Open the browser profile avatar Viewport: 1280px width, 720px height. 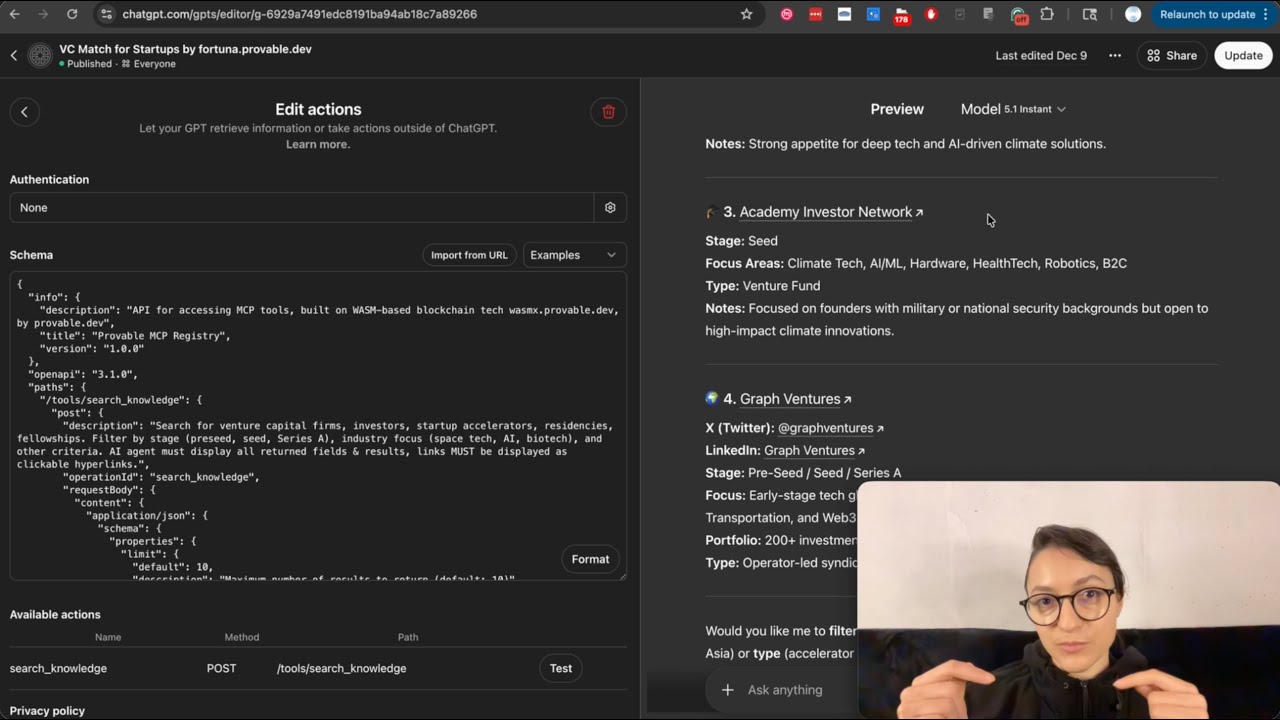coord(1133,14)
